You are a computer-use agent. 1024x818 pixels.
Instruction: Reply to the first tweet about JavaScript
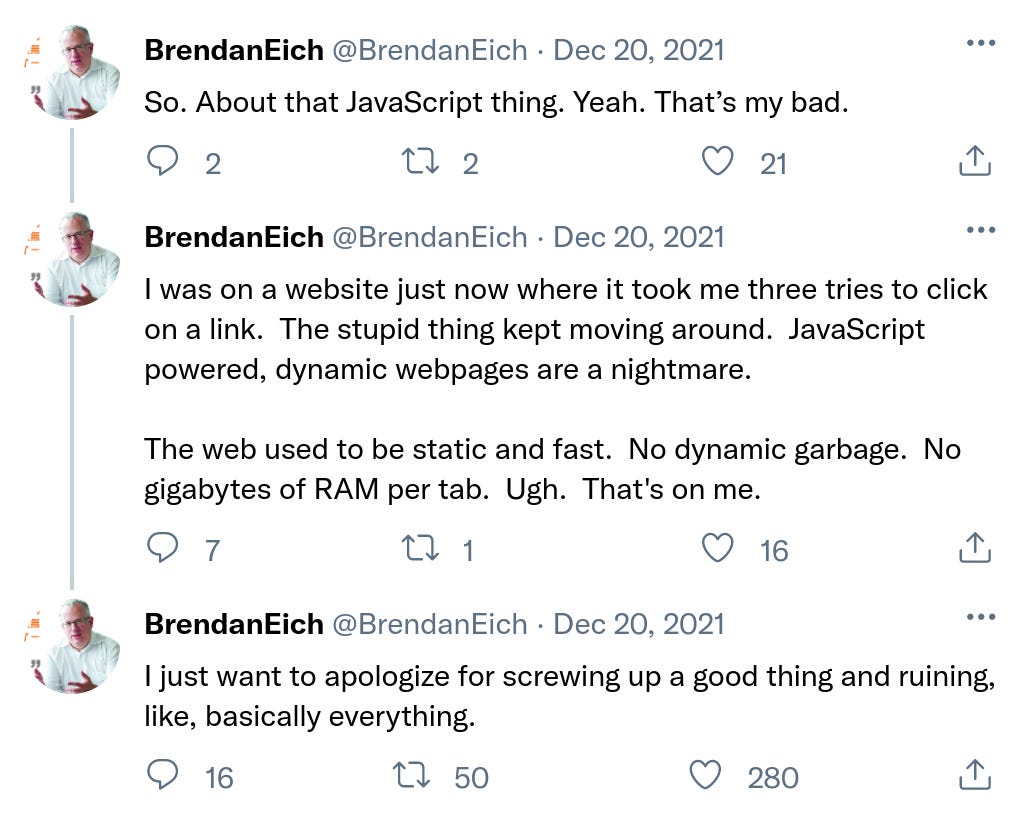[x=163, y=160]
